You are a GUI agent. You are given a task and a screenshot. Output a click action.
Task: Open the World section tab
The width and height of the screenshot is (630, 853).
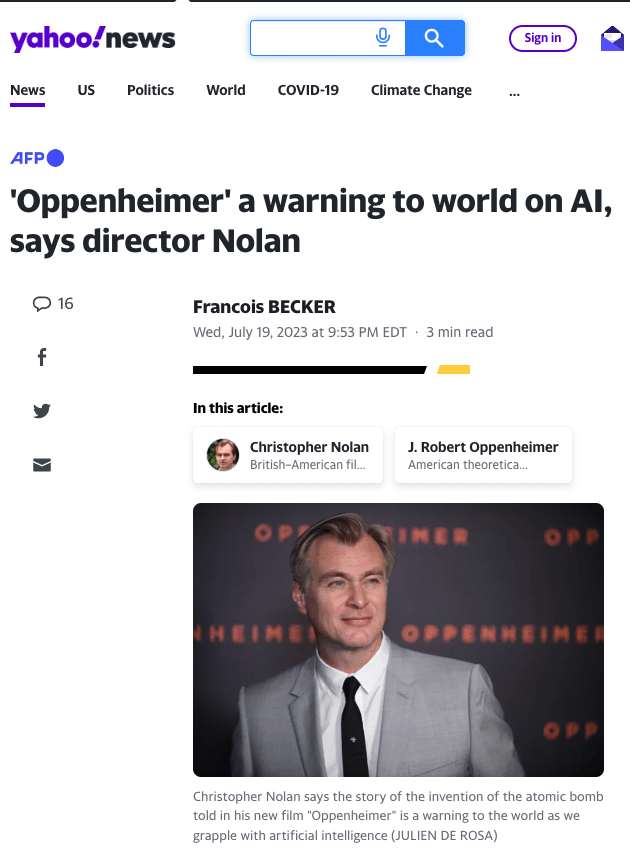coord(226,90)
